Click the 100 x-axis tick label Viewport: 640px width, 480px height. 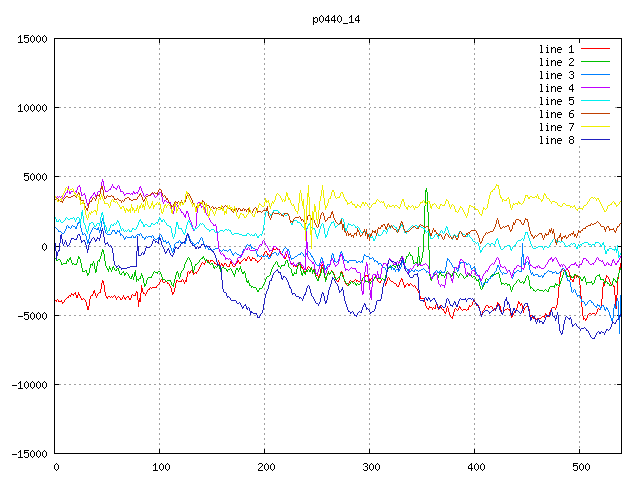160,466
